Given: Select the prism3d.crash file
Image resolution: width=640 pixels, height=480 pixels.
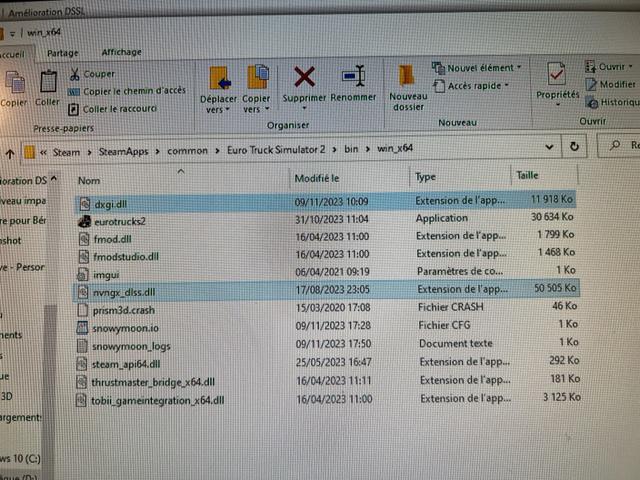Looking at the screenshot, I should 327,308.
